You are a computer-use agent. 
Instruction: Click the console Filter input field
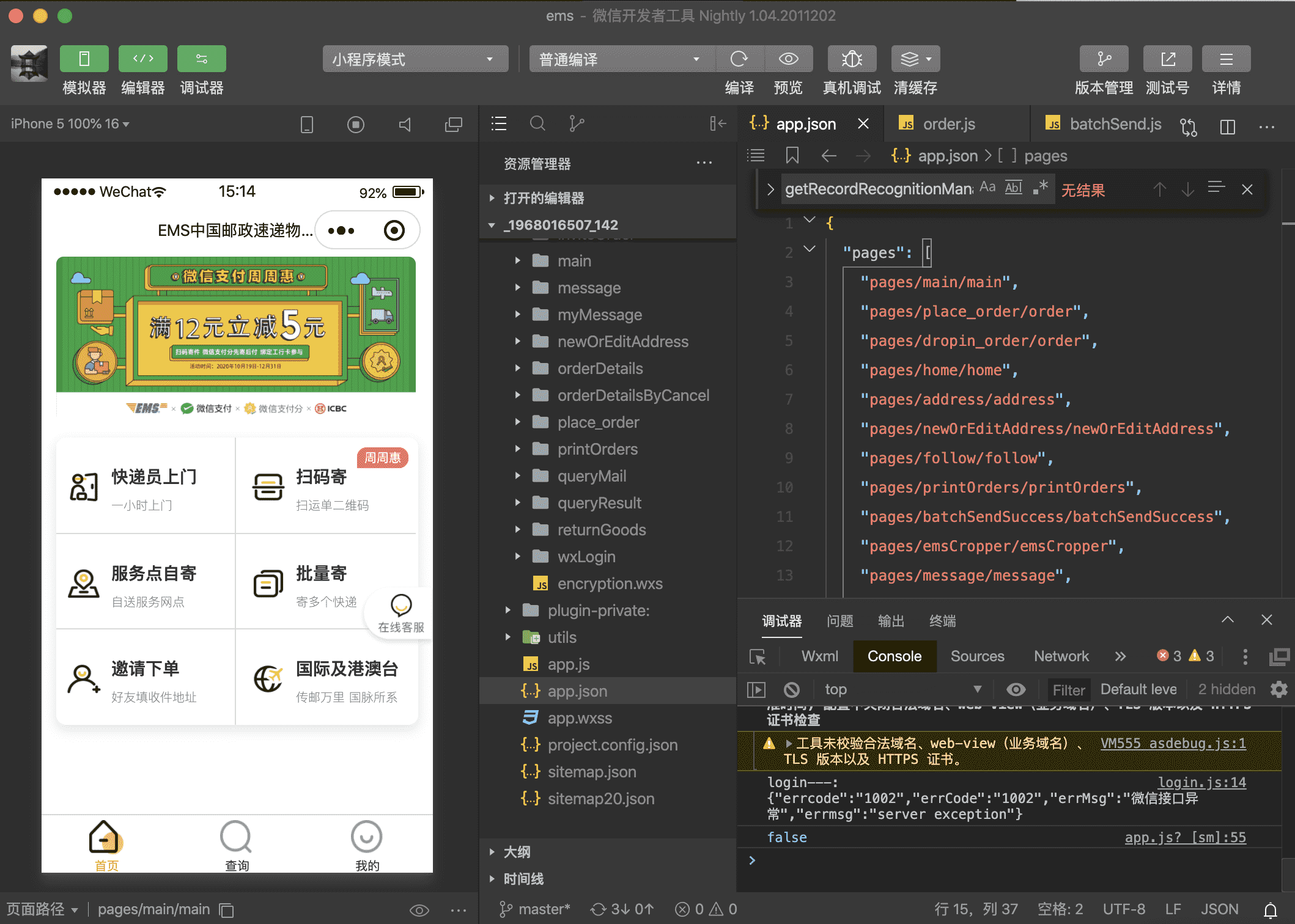1069,690
